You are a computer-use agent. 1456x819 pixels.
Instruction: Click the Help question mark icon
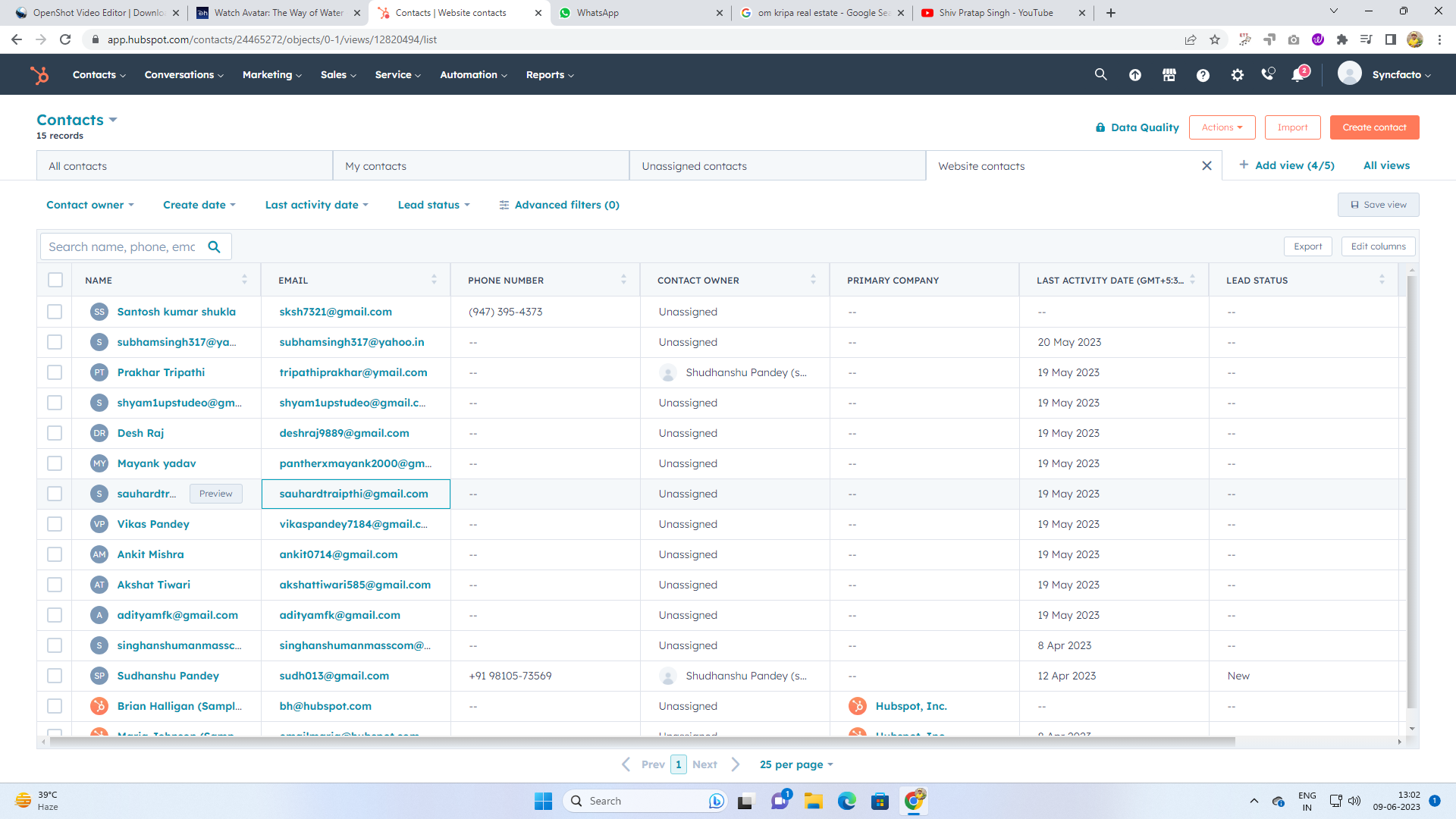[x=1203, y=74]
